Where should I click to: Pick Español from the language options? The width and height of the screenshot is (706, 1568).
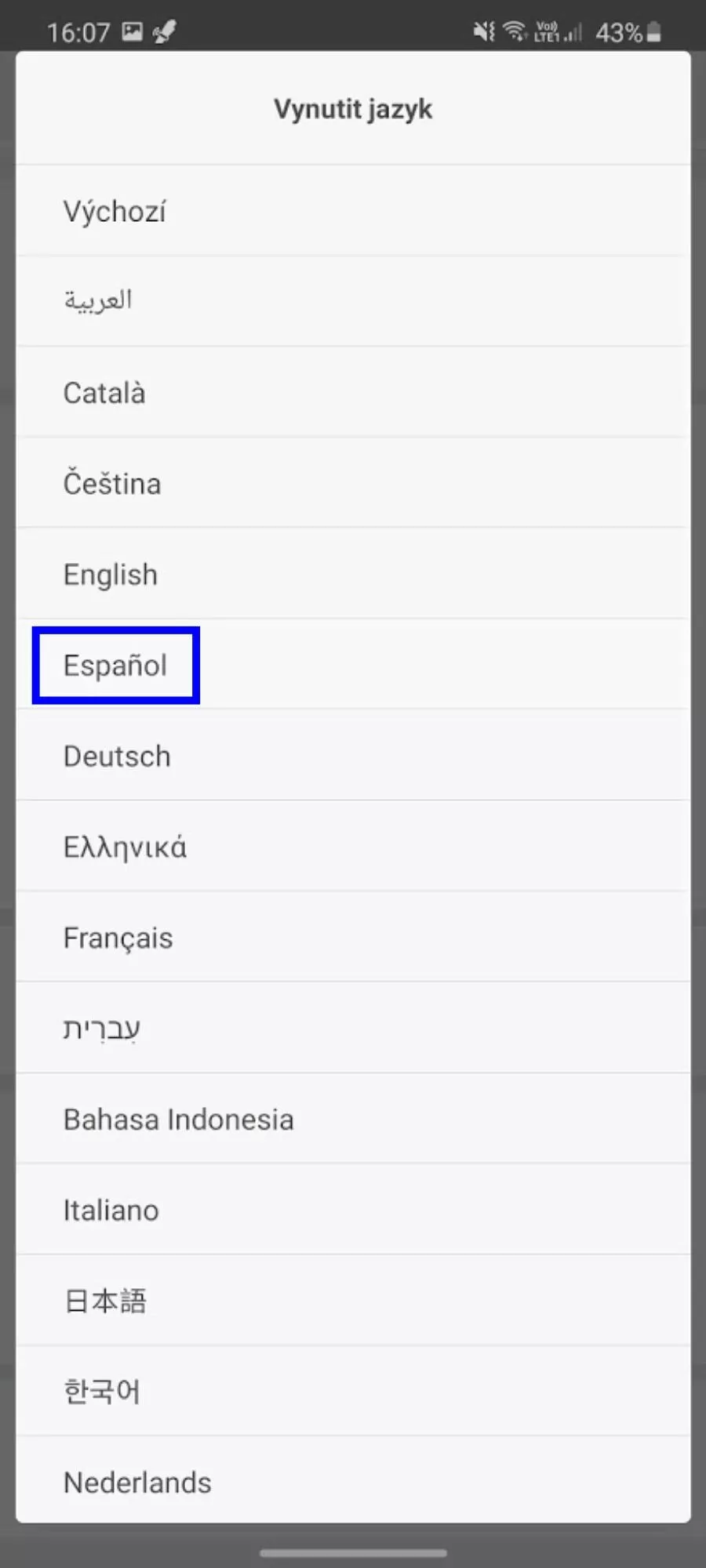click(353, 665)
